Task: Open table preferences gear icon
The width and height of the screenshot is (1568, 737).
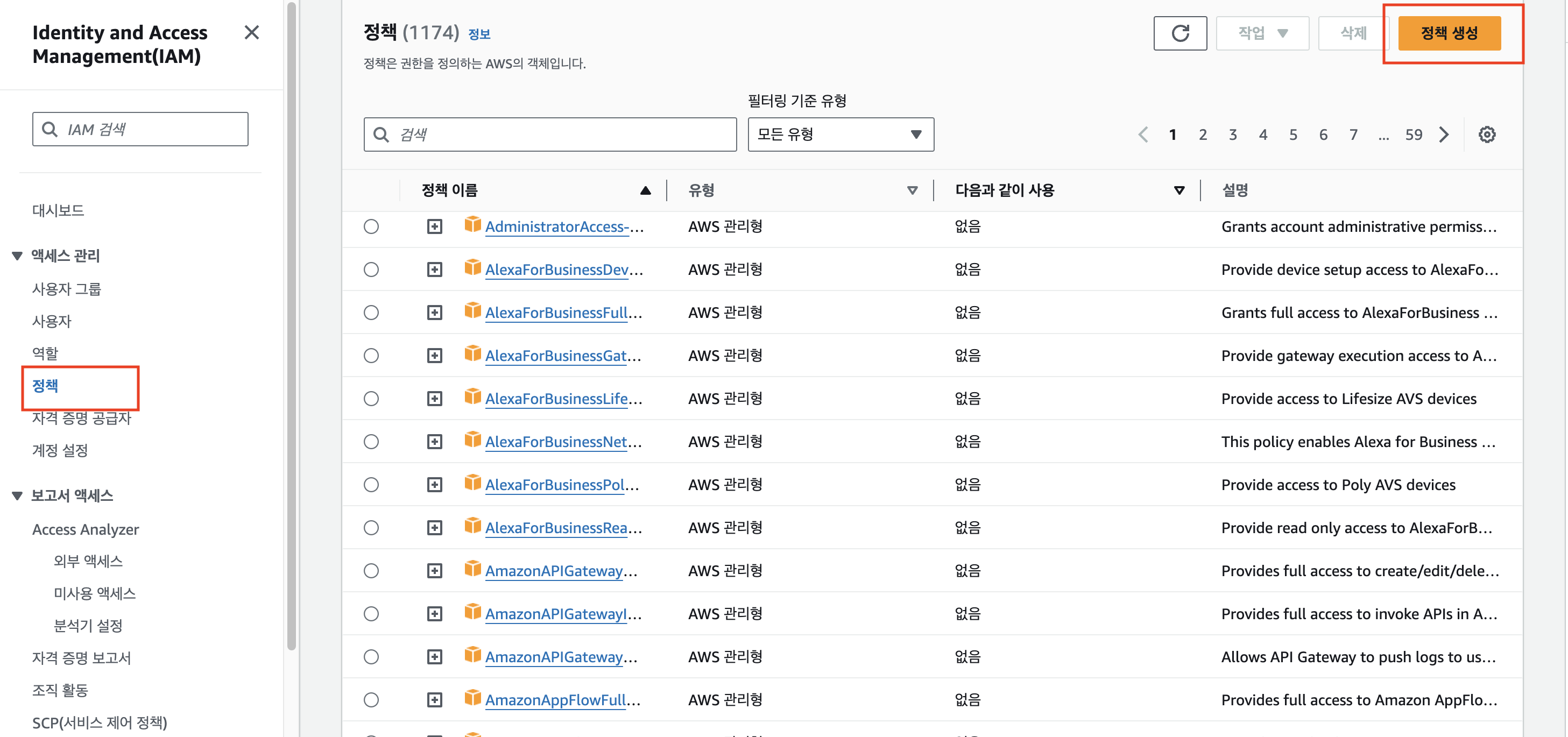Action: coord(1486,134)
